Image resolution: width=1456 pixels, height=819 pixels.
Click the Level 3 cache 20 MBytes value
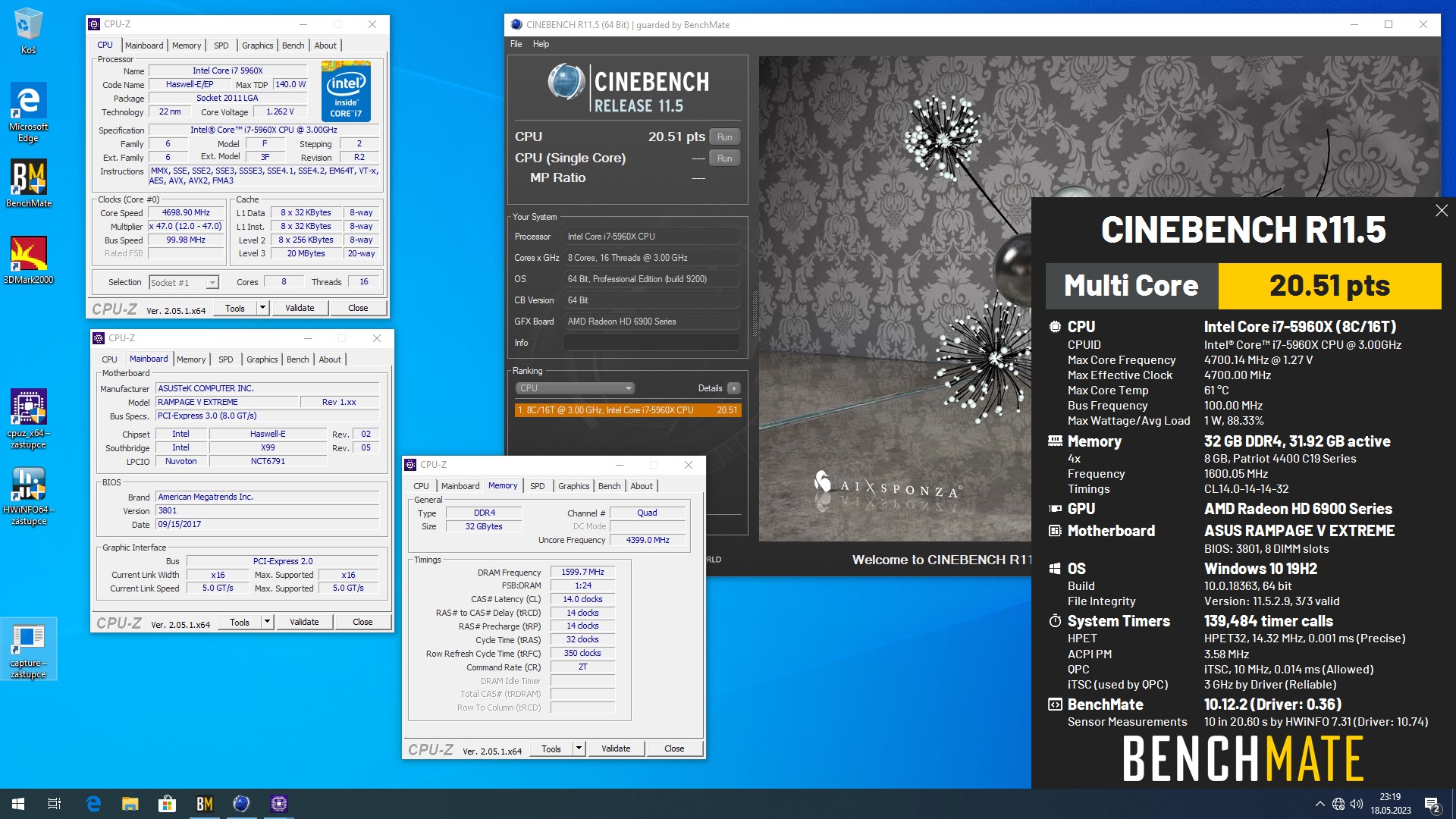(306, 253)
